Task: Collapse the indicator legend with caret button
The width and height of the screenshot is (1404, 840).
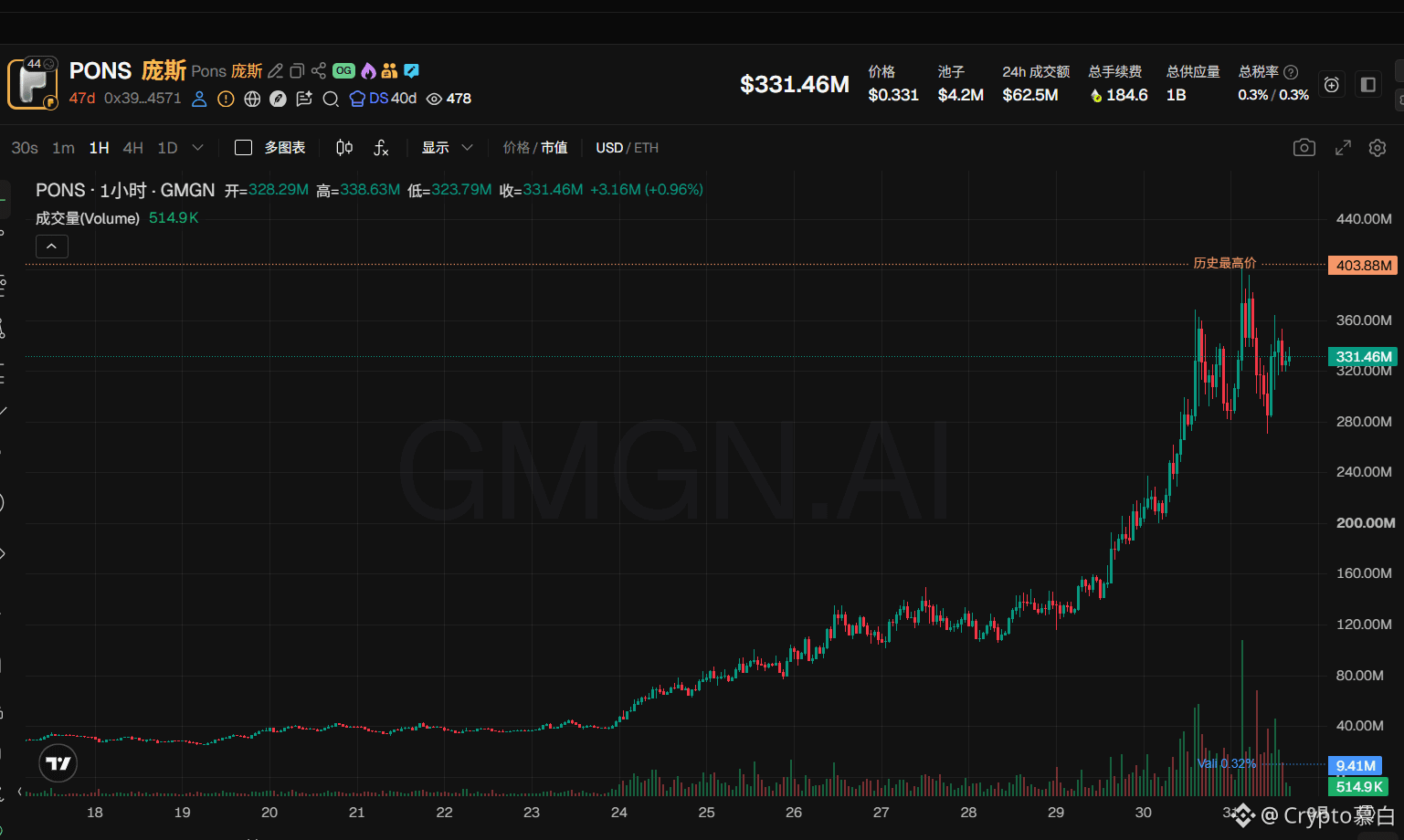Action: tap(52, 247)
